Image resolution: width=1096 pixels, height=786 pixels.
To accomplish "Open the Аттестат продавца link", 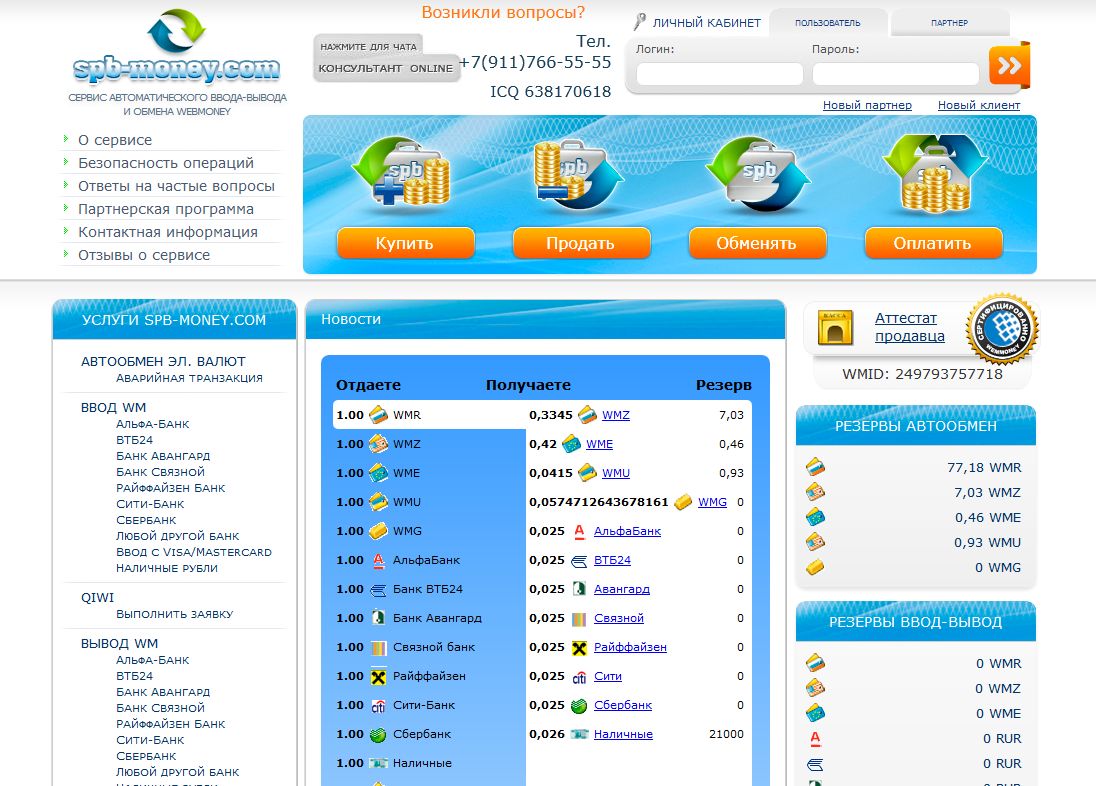I will pos(909,327).
